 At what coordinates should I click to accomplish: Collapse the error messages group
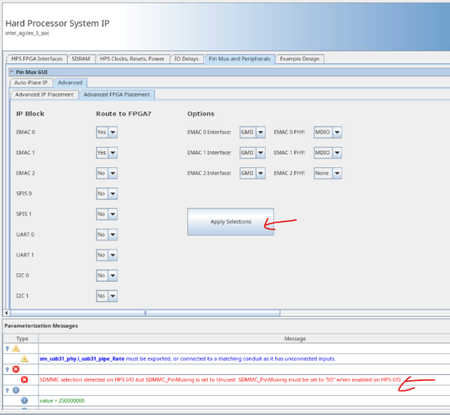(7, 369)
